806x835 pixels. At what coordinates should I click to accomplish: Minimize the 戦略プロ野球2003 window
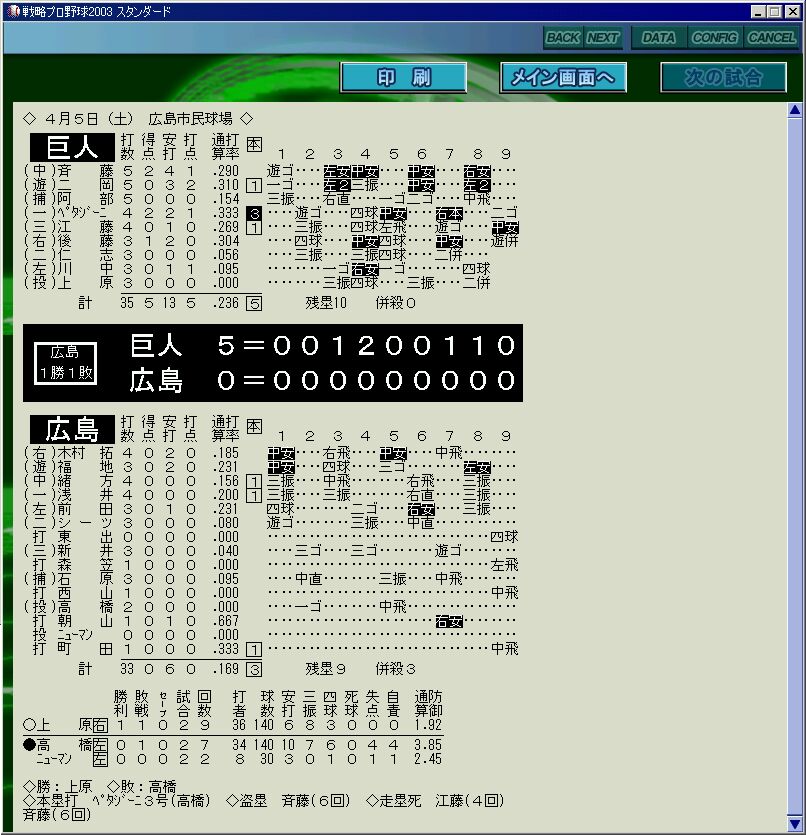click(759, 11)
